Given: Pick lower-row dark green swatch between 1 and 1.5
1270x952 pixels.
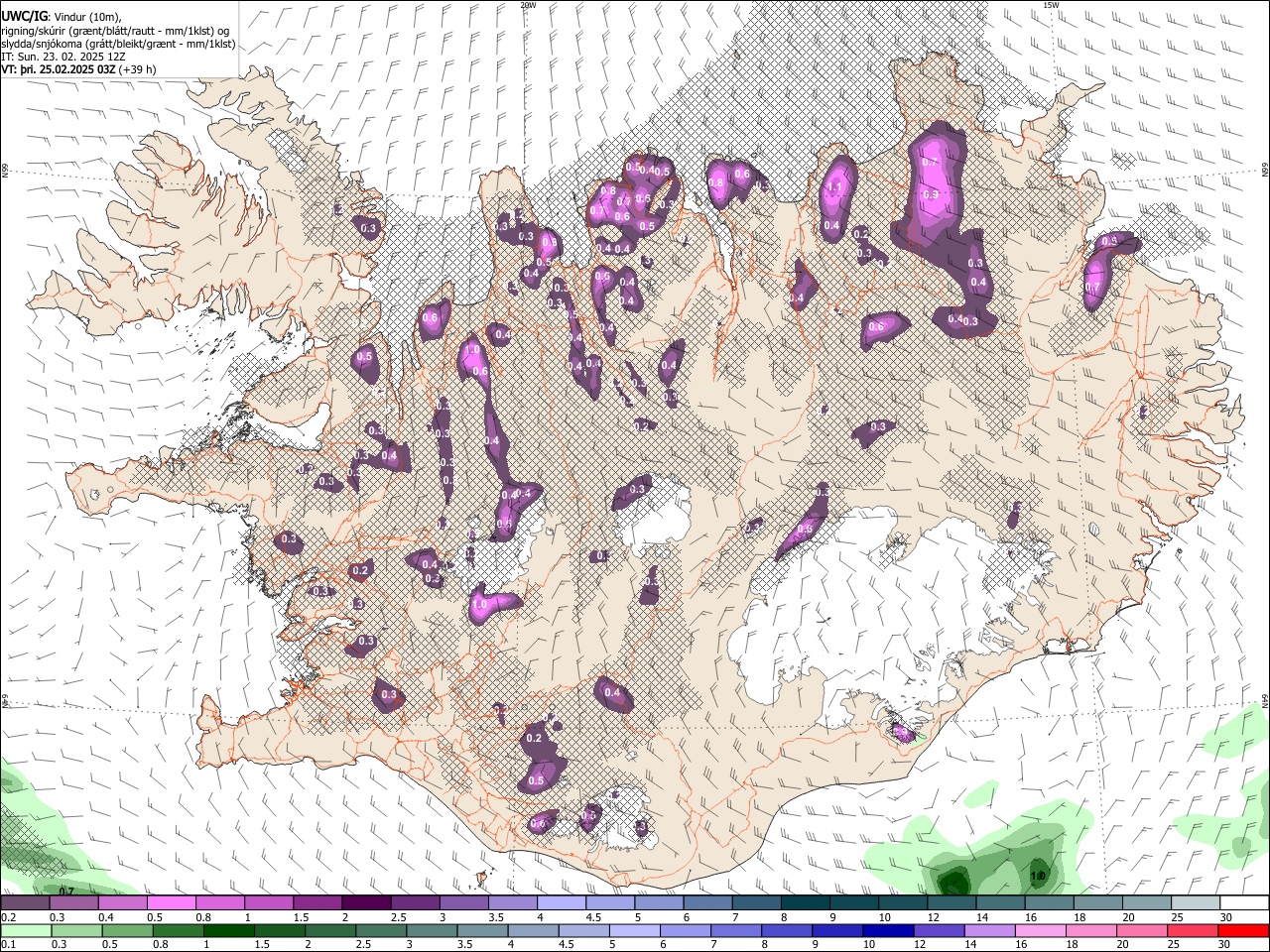Looking at the screenshot, I should point(228,930).
